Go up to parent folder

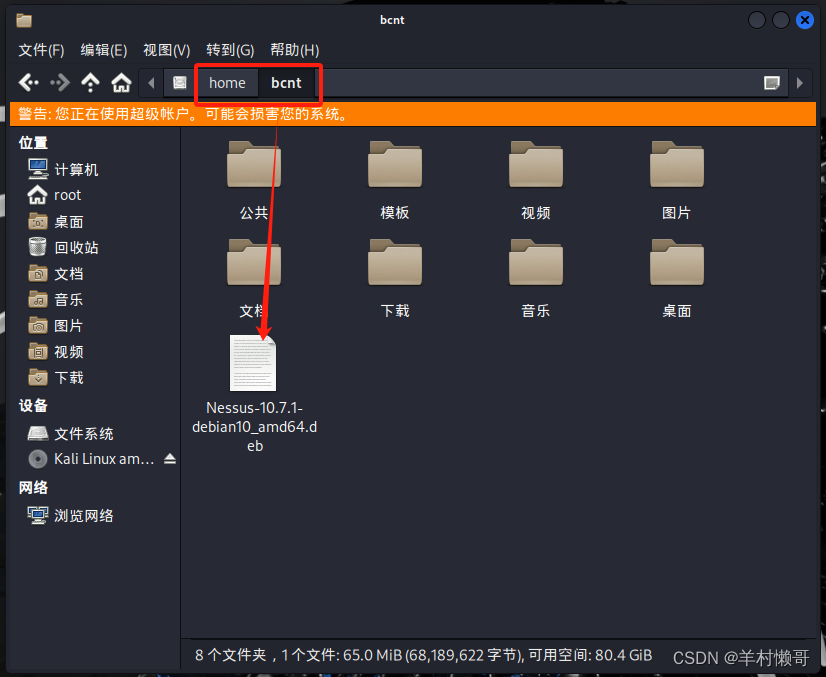click(91, 83)
